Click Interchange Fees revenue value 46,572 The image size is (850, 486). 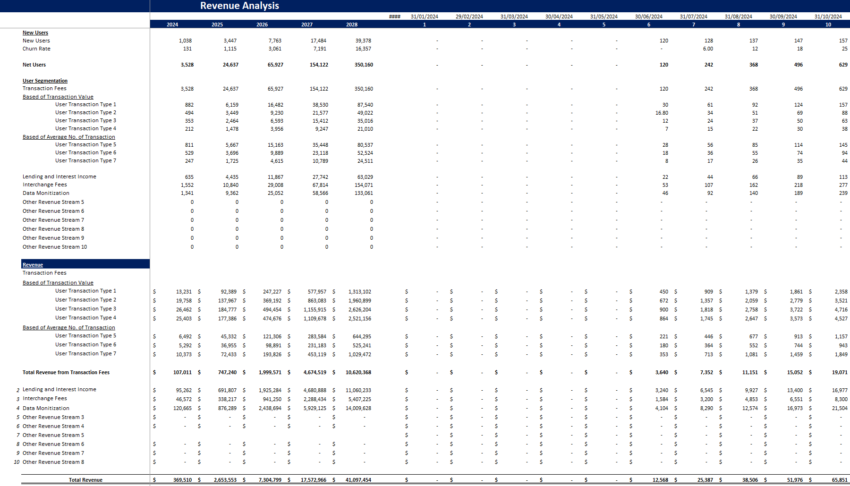[x=184, y=399]
